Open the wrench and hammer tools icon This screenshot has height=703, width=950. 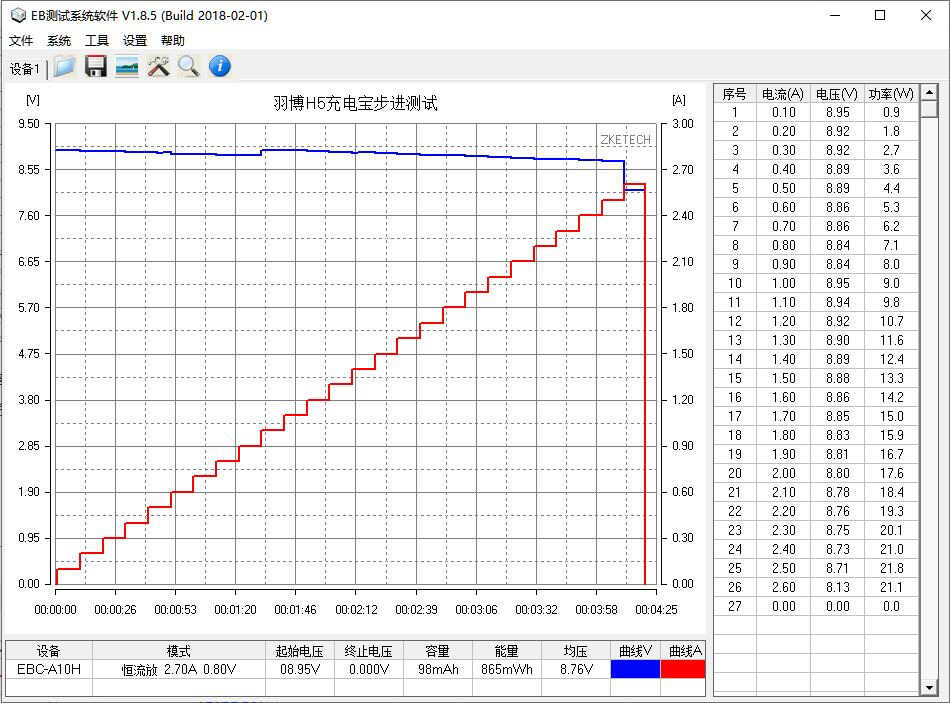158,66
